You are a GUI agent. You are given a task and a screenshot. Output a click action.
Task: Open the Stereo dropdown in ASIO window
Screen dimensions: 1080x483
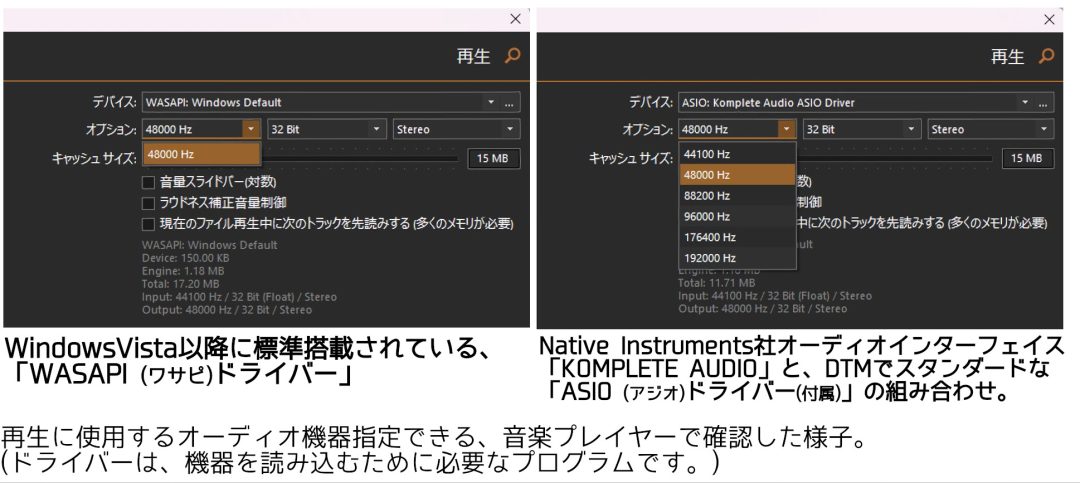coord(990,129)
